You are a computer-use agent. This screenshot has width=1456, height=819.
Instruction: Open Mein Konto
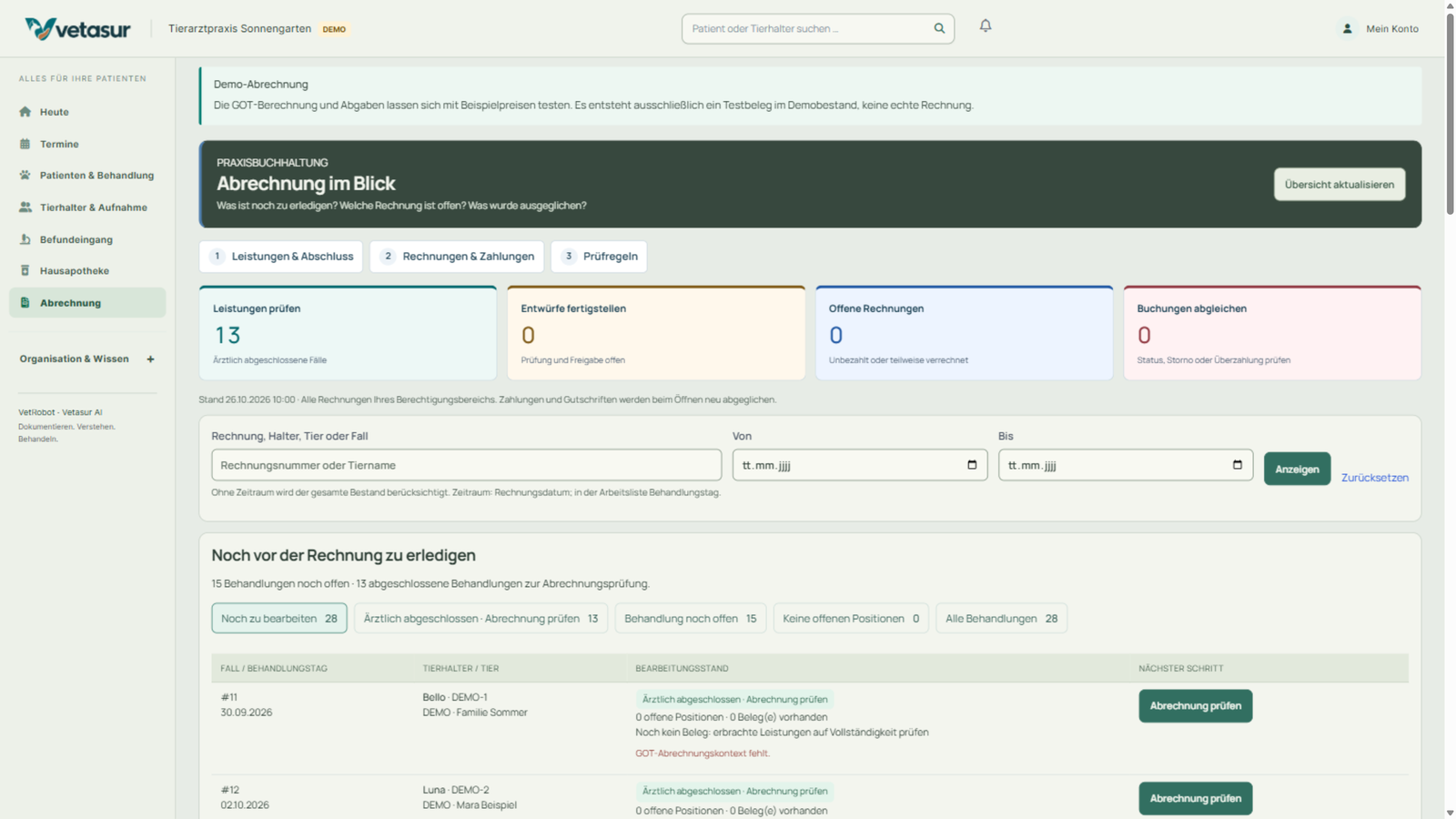pyautogui.click(x=1380, y=29)
